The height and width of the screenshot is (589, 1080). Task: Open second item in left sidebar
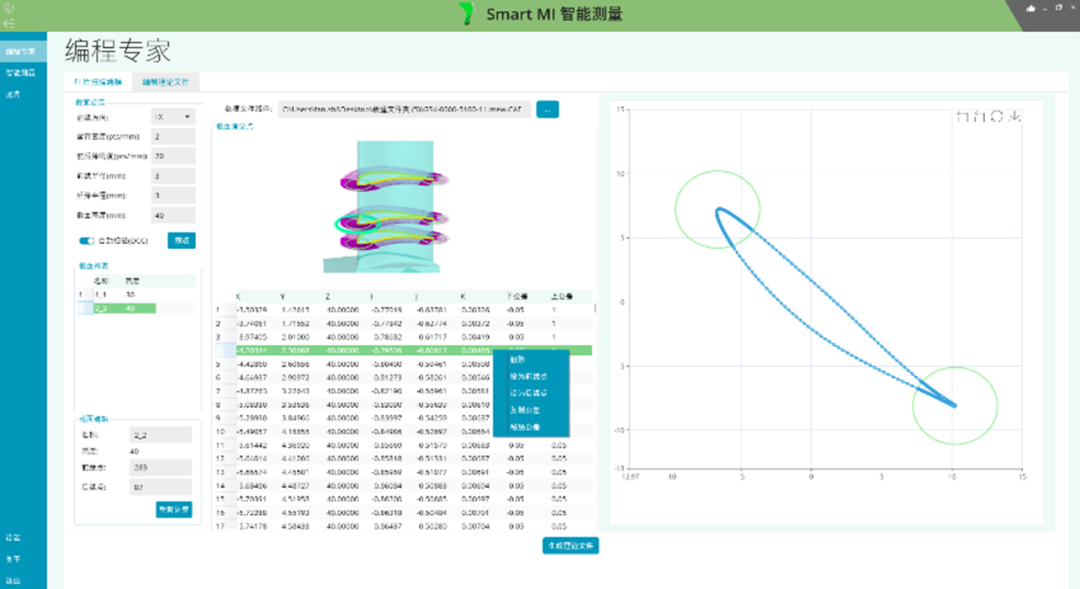(21, 72)
